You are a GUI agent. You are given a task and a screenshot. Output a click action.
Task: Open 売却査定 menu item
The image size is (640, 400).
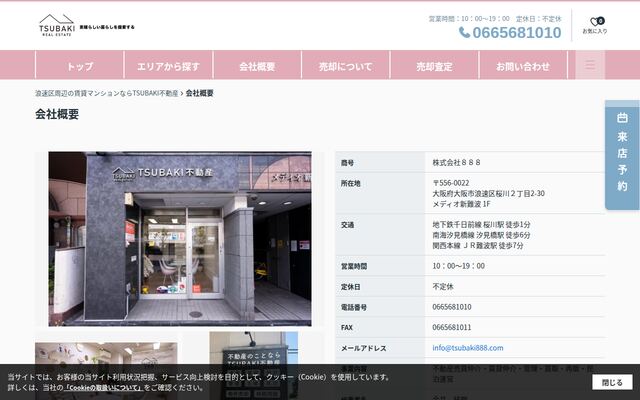434,66
